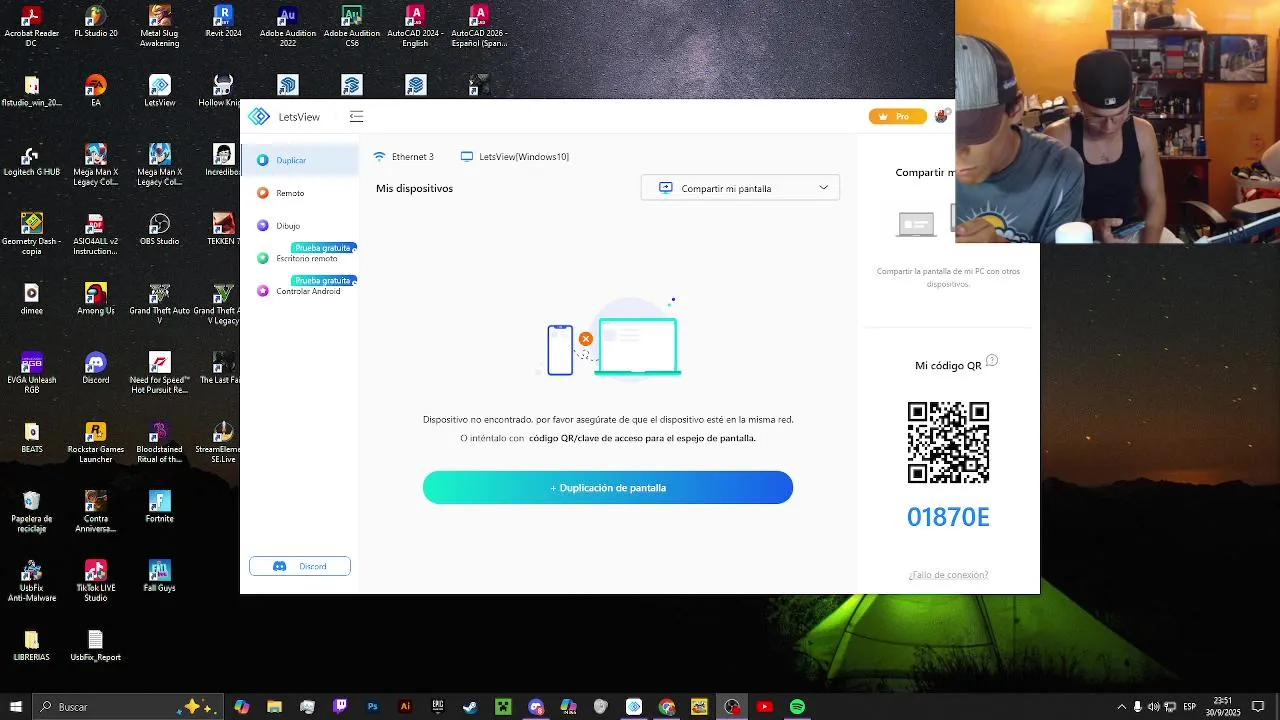Viewport: 1280px width, 720px height.
Task: Click the Pro upgrade button
Action: 897,117
